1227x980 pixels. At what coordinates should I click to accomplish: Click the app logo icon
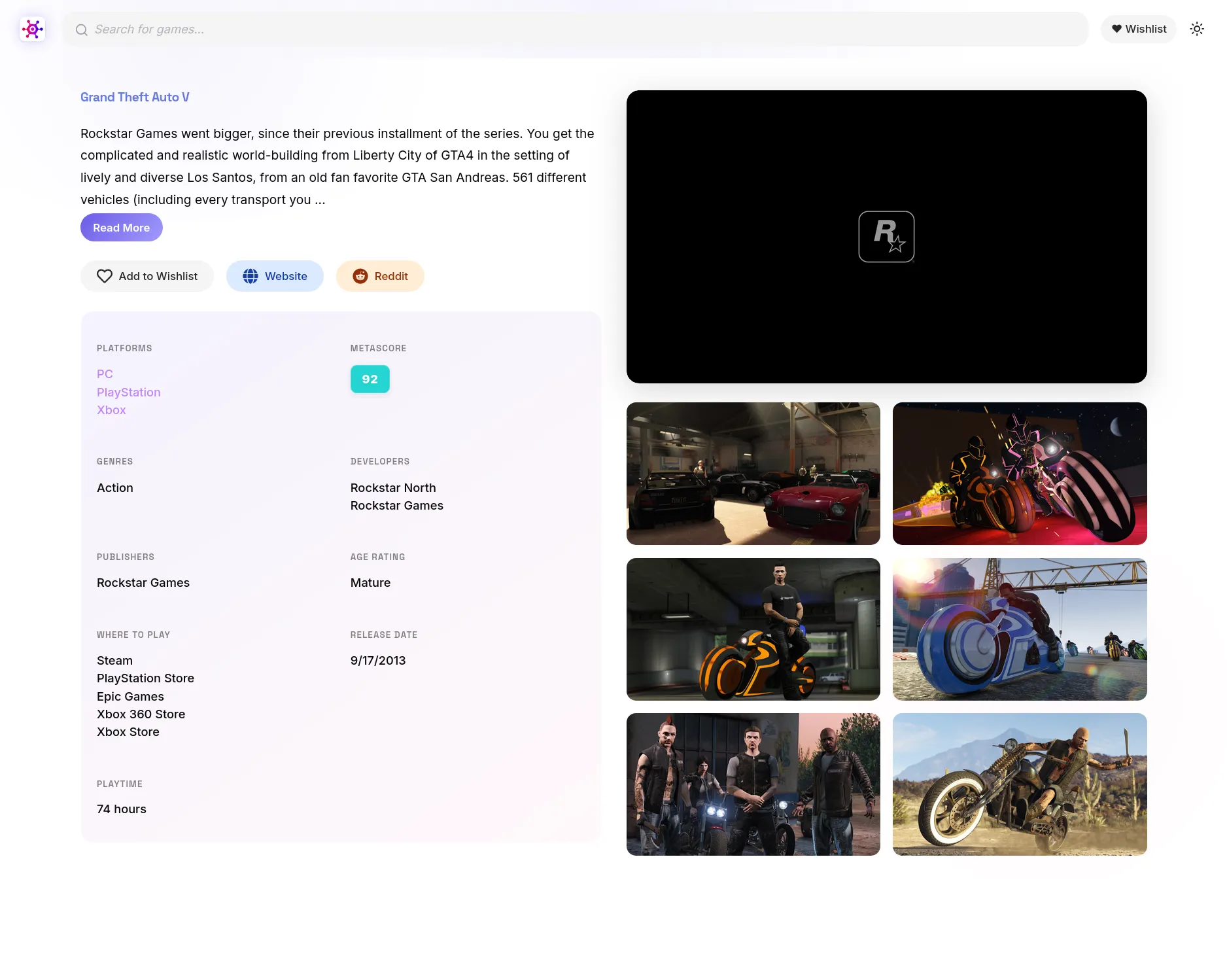tap(32, 29)
